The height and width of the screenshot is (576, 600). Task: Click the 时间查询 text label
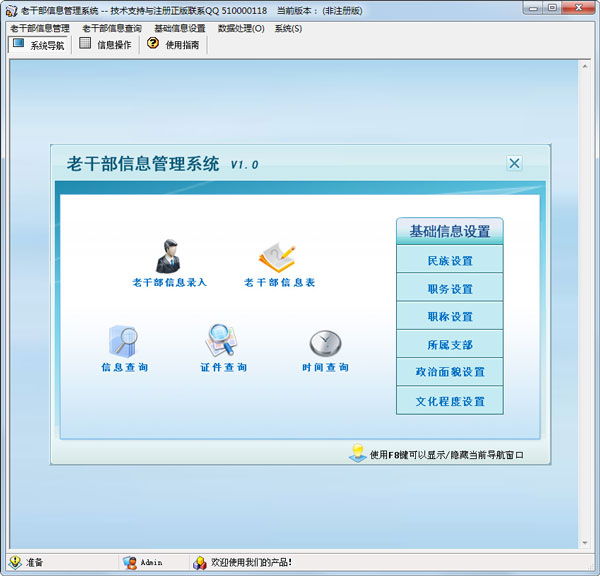325,367
